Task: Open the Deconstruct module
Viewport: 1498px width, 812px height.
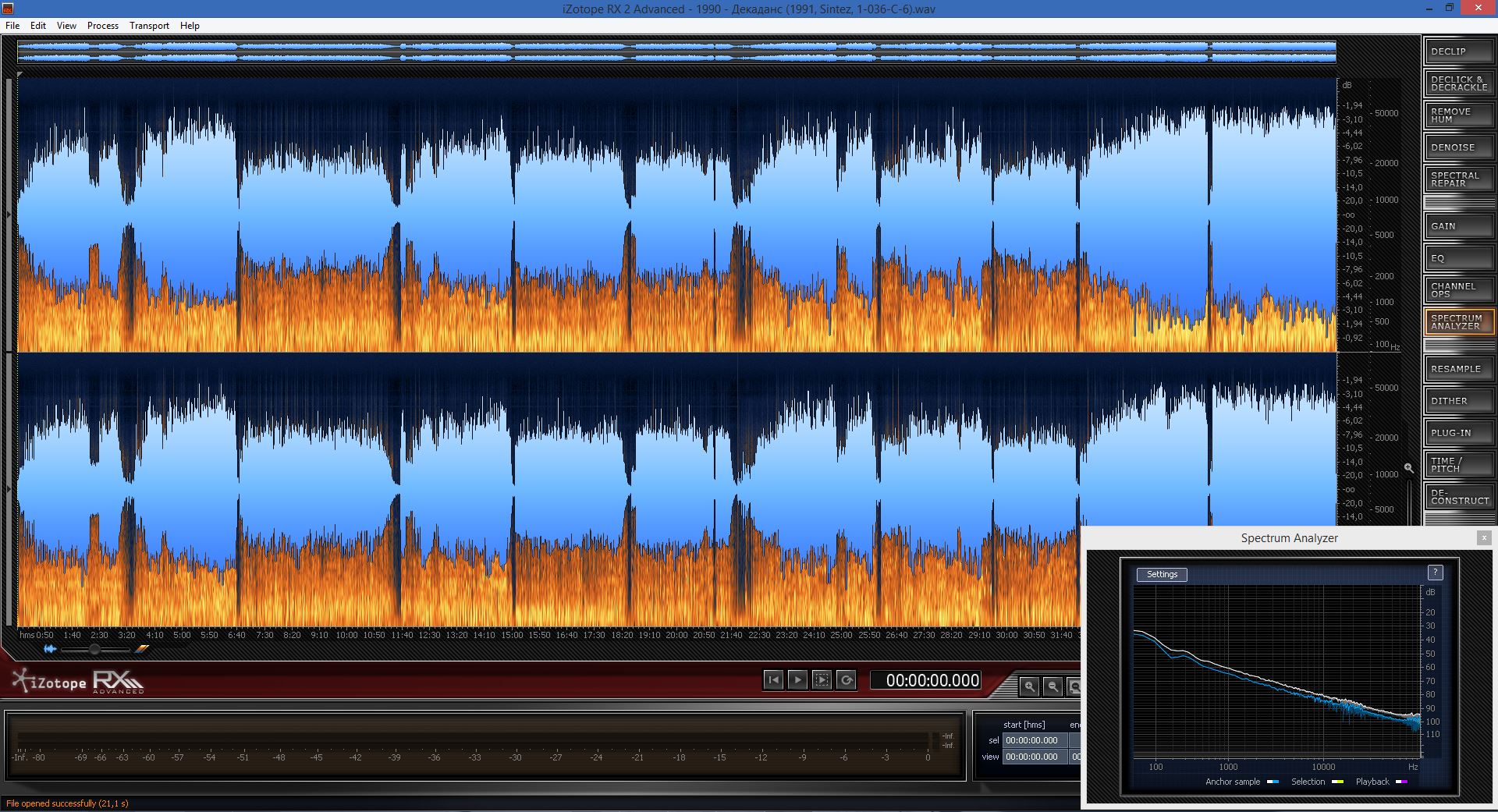Action: (x=1459, y=497)
